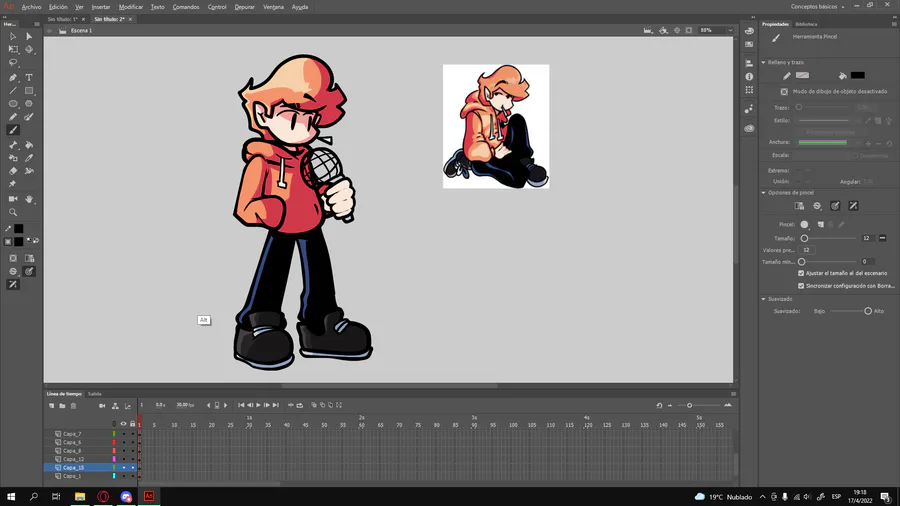Uncheck 'Sincronizar configuración con Borra...'
Viewport: 900px width, 506px height.
(801, 286)
